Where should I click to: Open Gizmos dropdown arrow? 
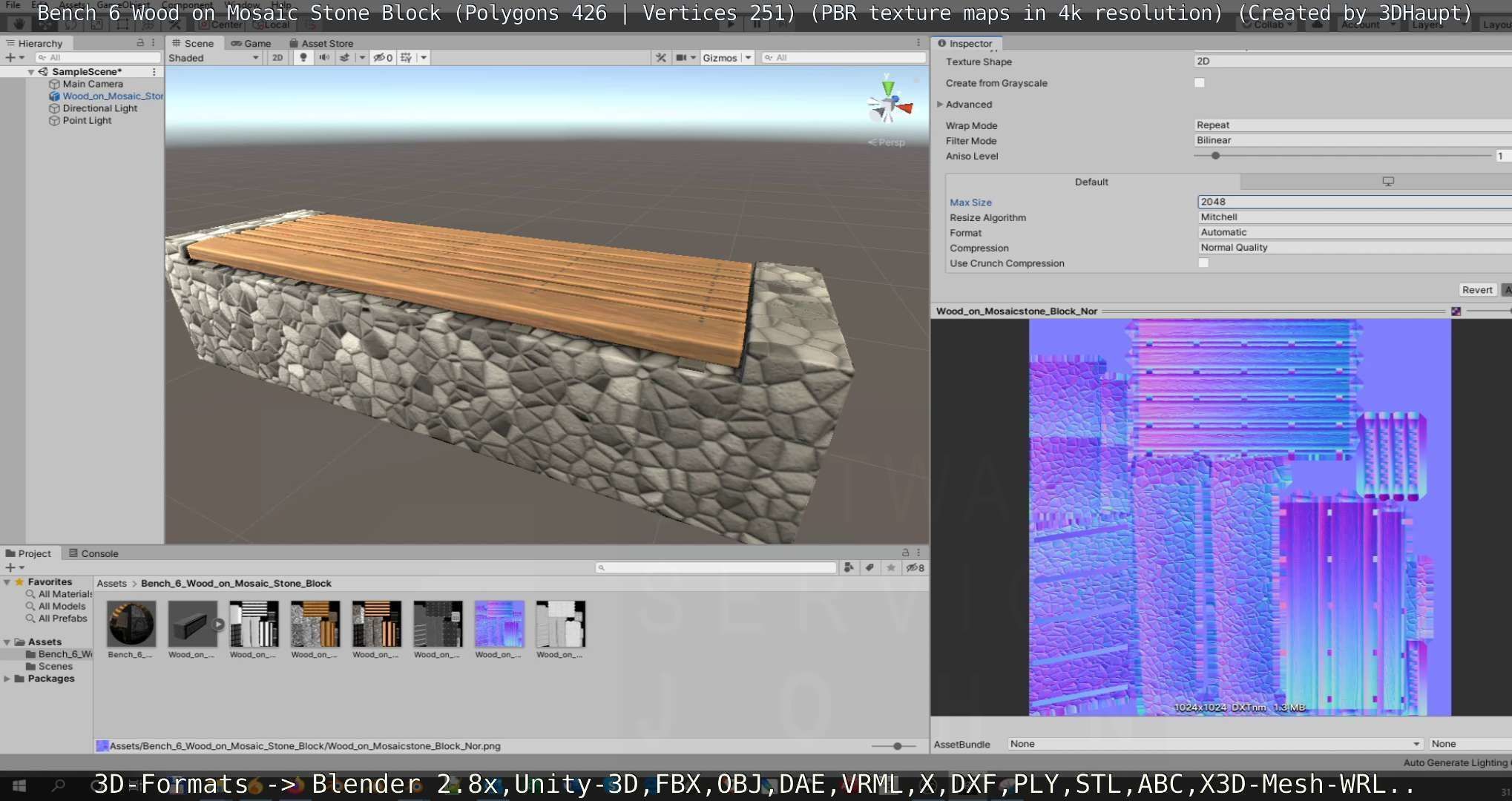[748, 57]
